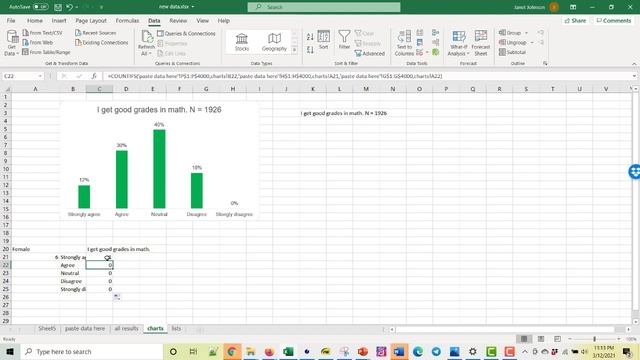Viewport: 640px width, 360px height.
Task: Switch to Page Layout view
Action: pos(541,339)
